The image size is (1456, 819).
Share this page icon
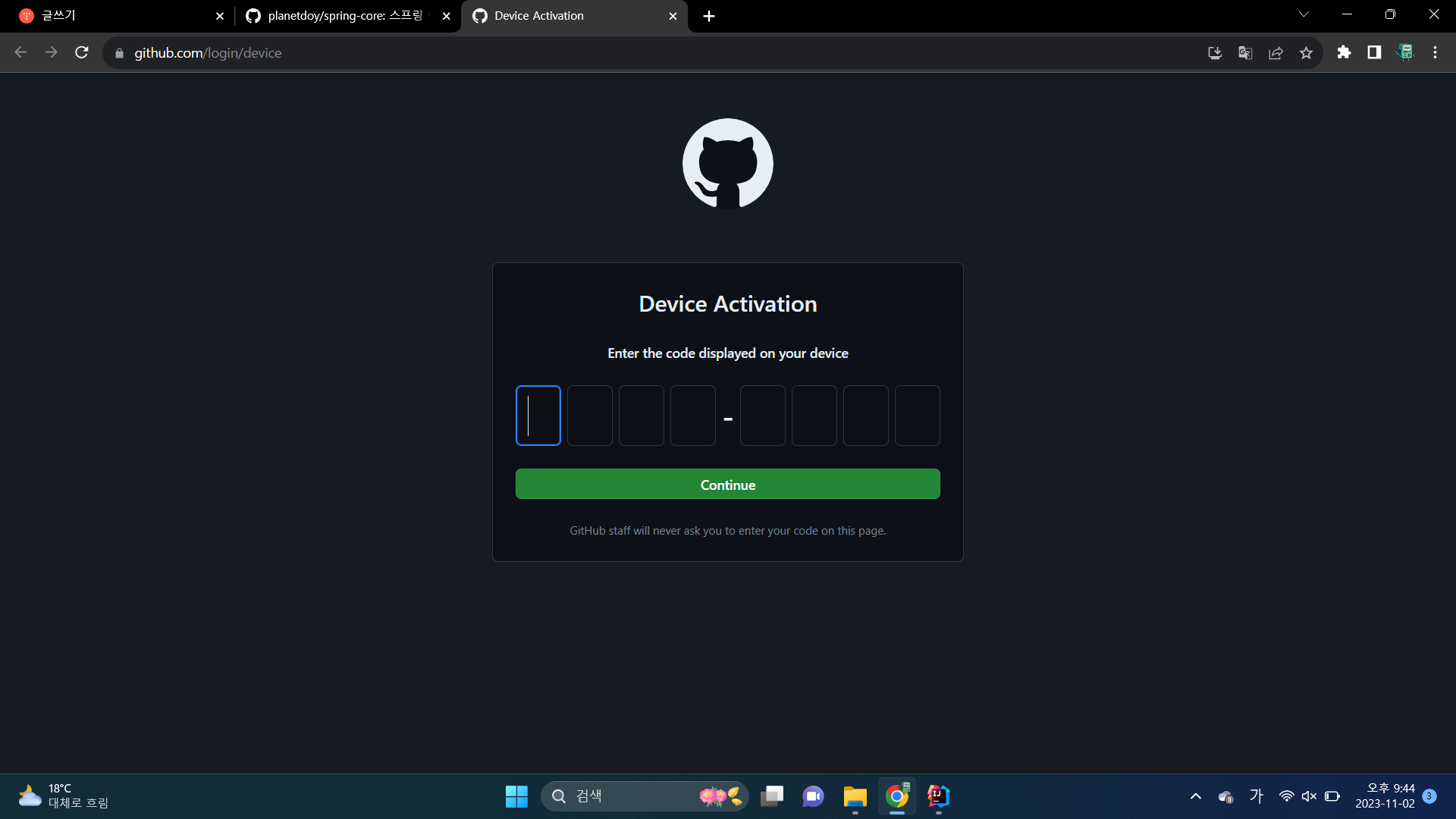coord(1276,52)
